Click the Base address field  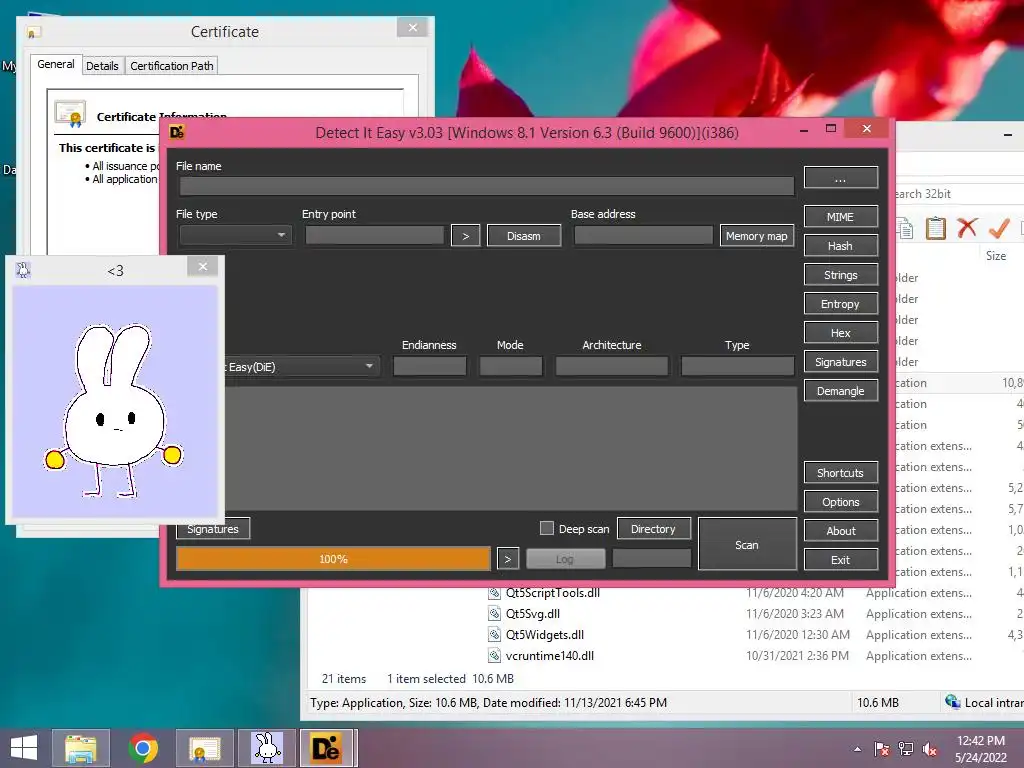(x=643, y=235)
